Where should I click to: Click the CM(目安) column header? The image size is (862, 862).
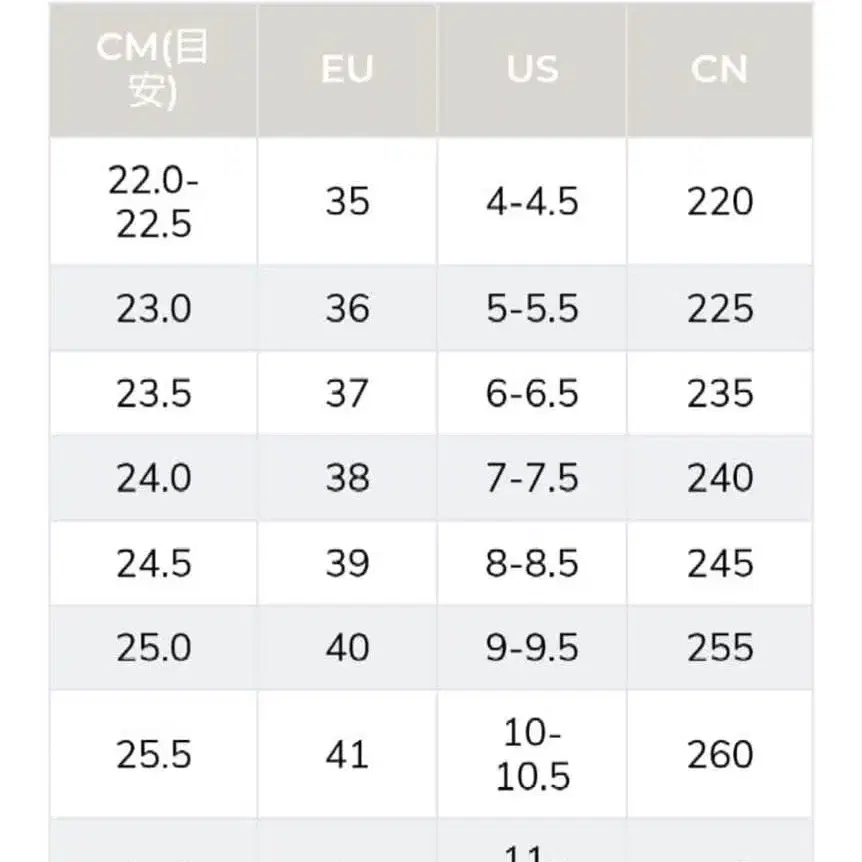[153, 70]
